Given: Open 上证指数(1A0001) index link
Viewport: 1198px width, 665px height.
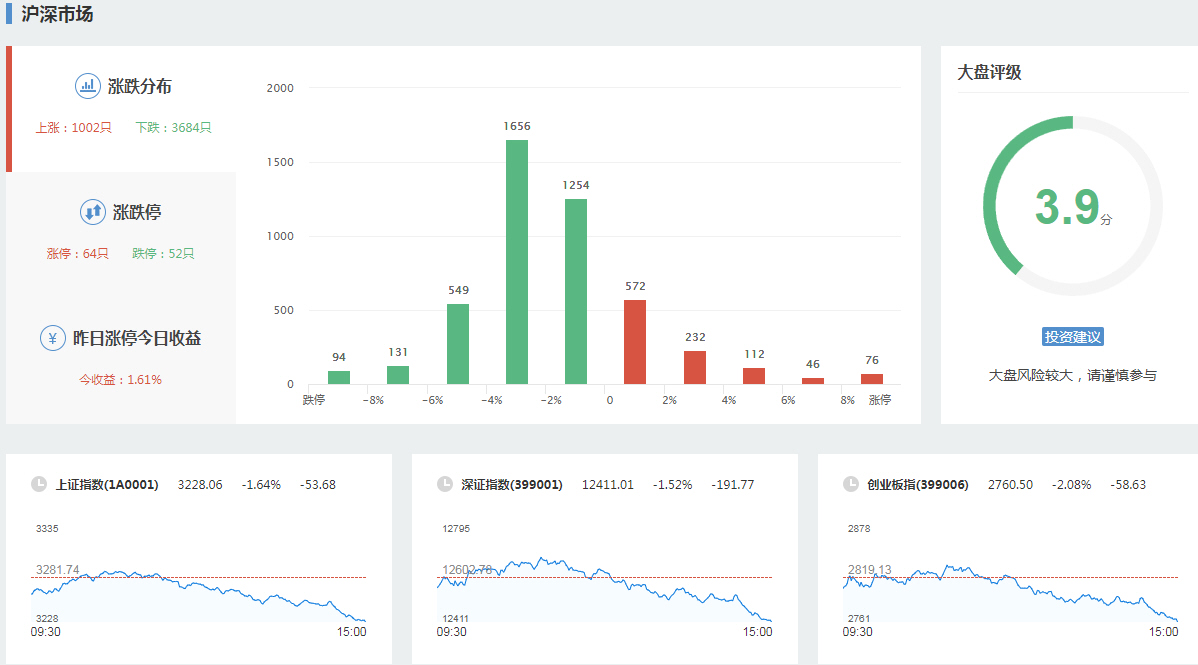Looking at the screenshot, I should tap(107, 485).
